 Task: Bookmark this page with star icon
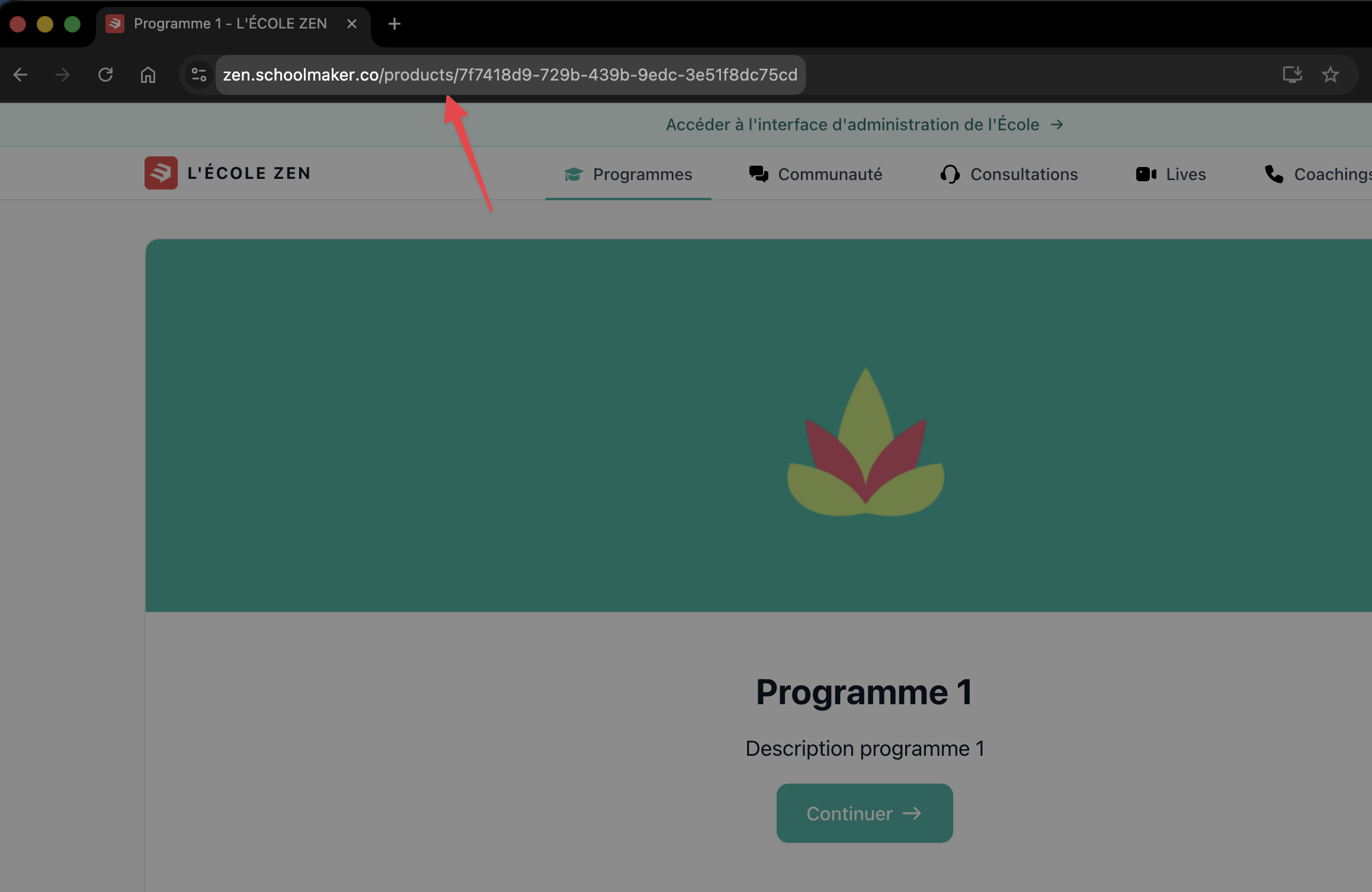1331,75
